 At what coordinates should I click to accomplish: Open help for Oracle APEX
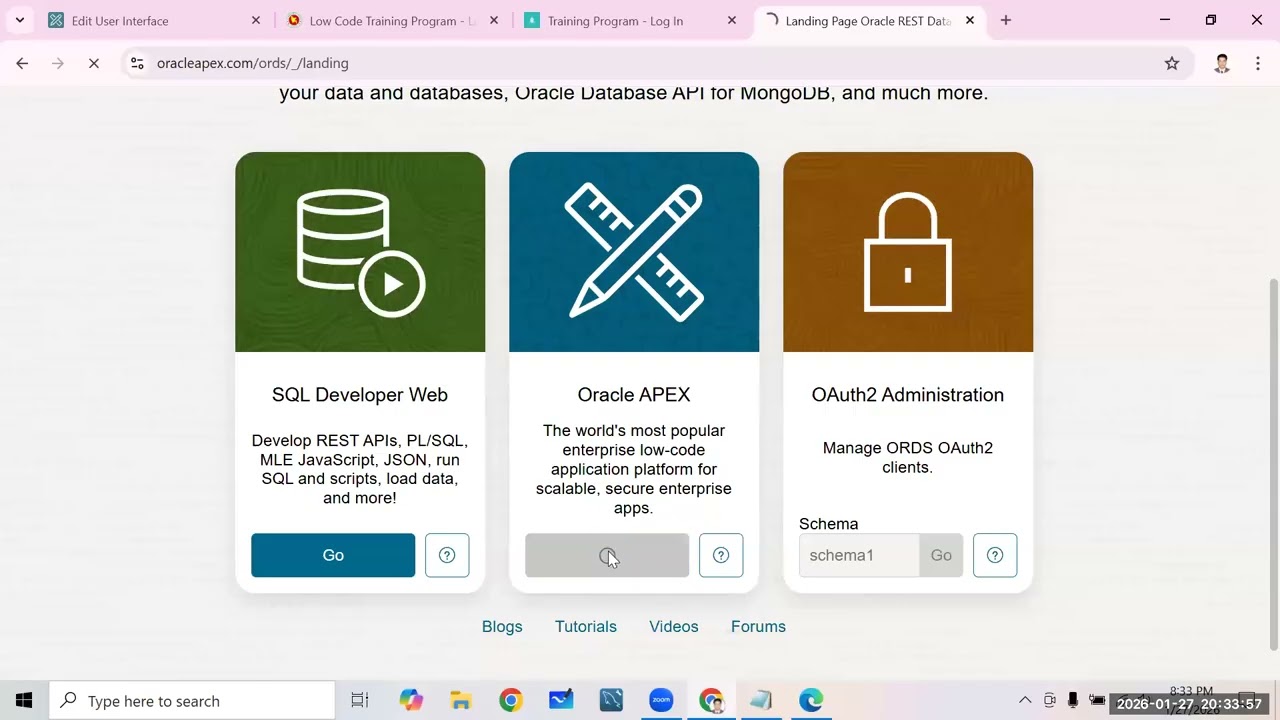tap(721, 555)
